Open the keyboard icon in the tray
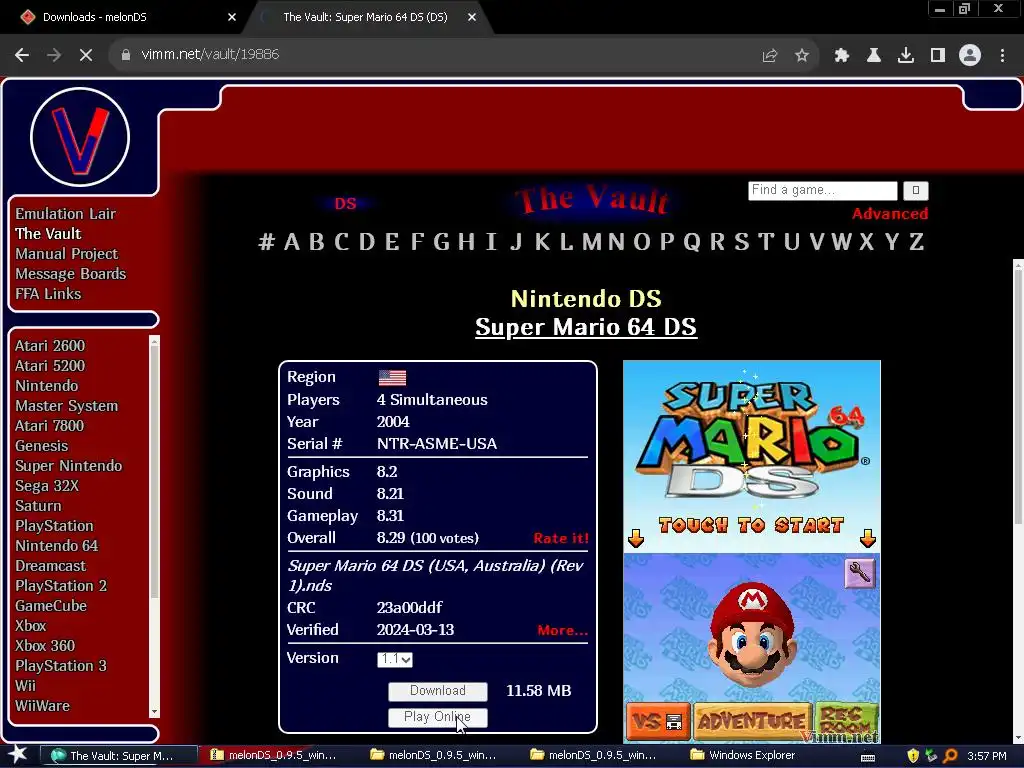 (x=868, y=757)
